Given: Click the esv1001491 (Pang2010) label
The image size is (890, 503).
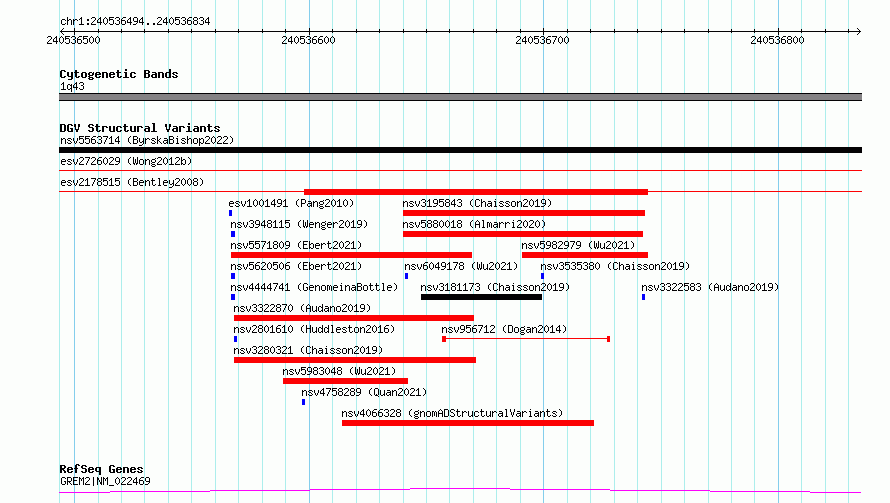Looking at the screenshot, I should pyautogui.click(x=291, y=203).
